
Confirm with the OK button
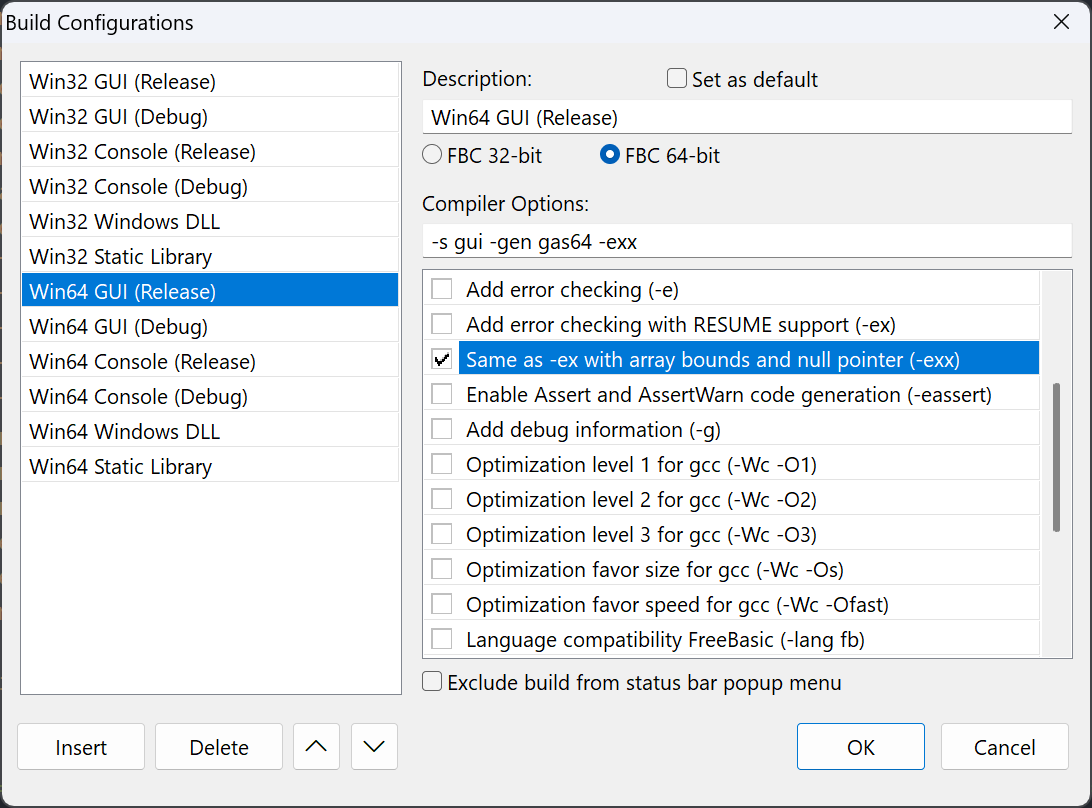(861, 747)
